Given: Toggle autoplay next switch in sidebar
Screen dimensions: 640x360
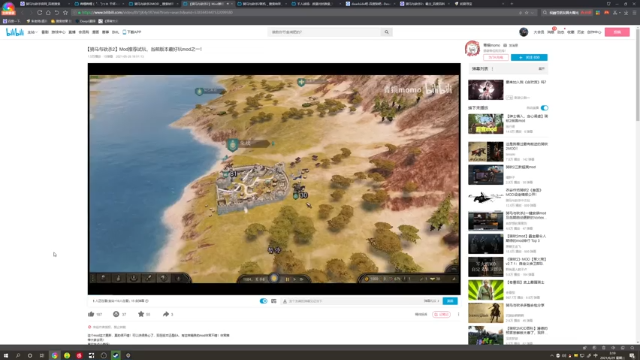Looking at the screenshot, I should (x=544, y=108).
